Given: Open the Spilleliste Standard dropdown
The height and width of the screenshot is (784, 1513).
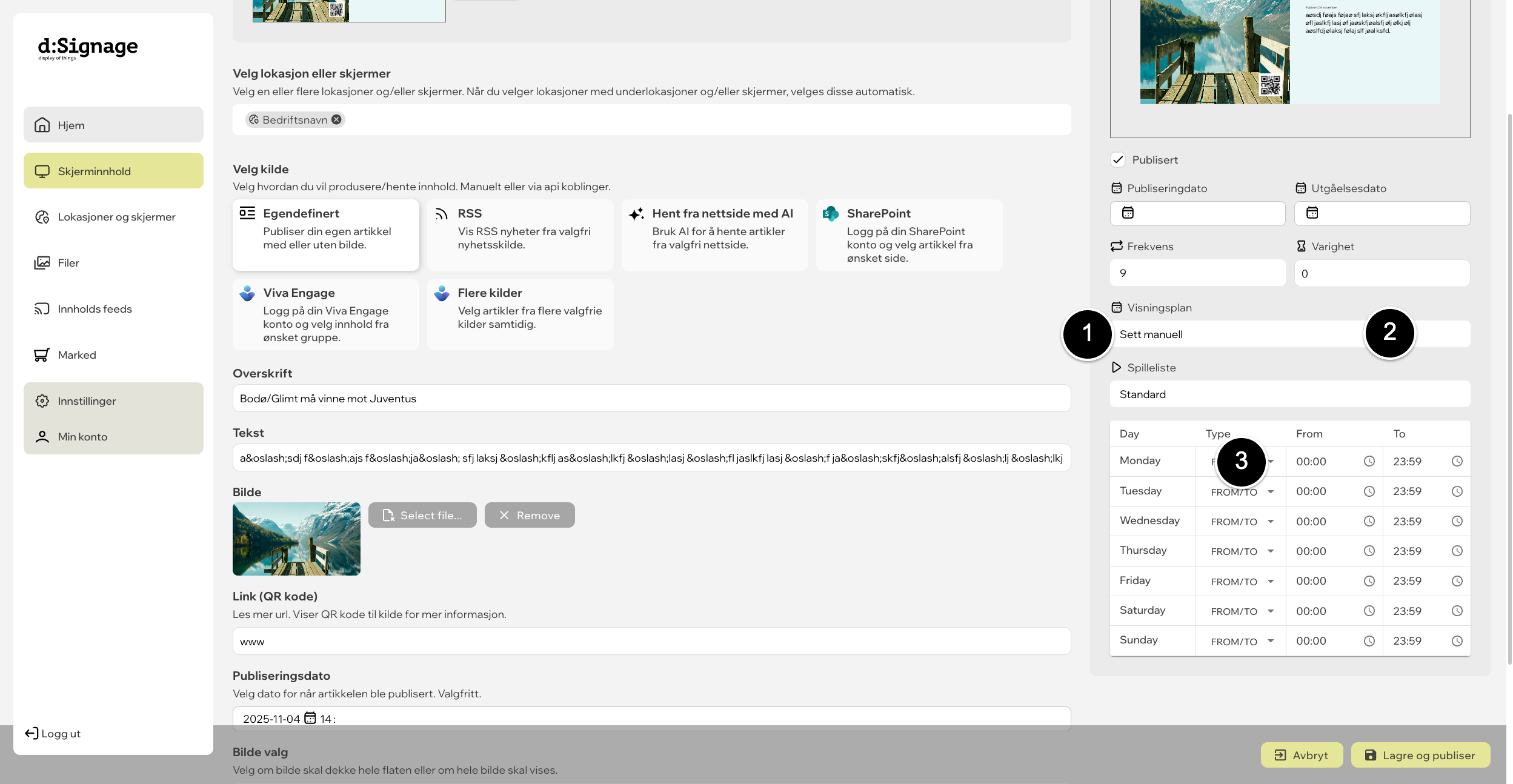Looking at the screenshot, I should pos(1290,394).
